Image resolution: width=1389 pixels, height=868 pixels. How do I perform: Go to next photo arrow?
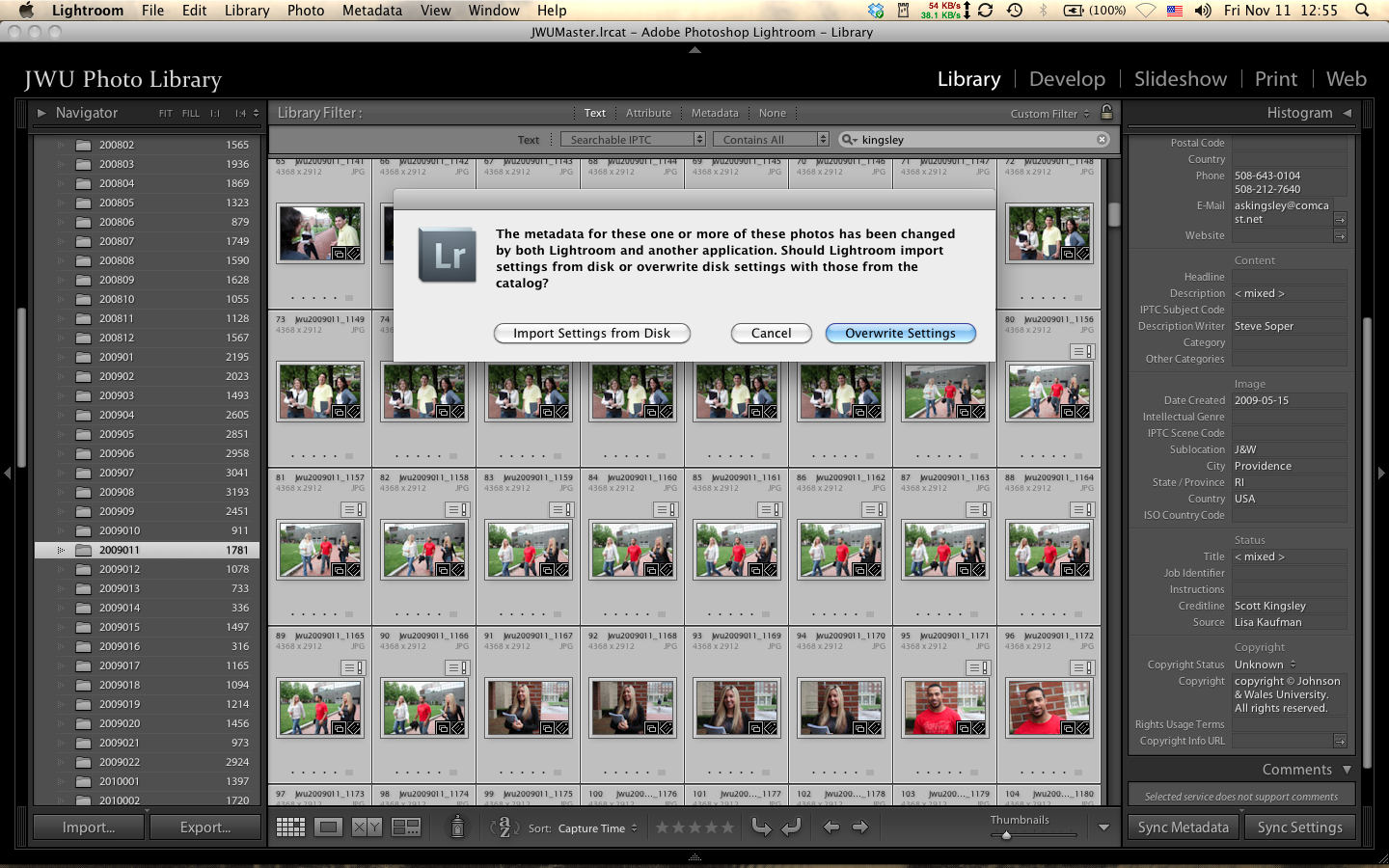tap(860, 827)
